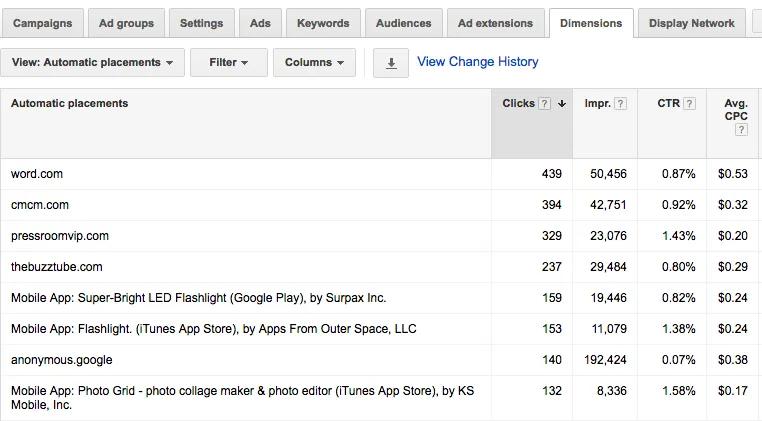Screen dimensions: 762x421
Task: Click the help icon under Avg. CPC
Action: tap(741, 130)
